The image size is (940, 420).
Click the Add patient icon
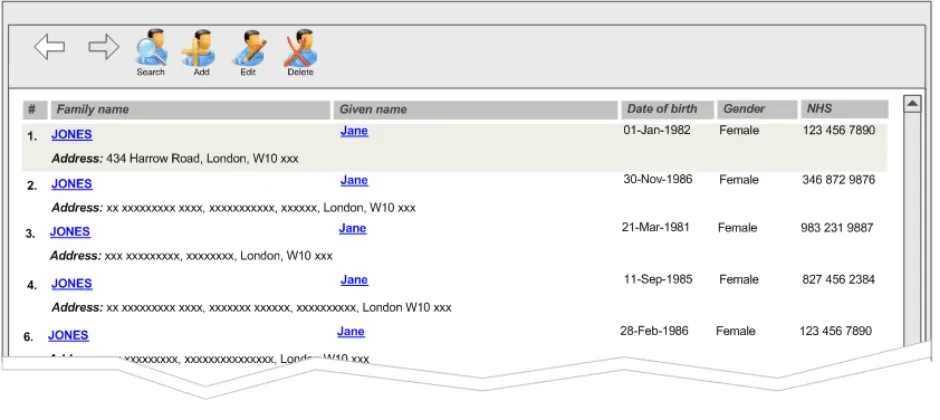click(200, 48)
